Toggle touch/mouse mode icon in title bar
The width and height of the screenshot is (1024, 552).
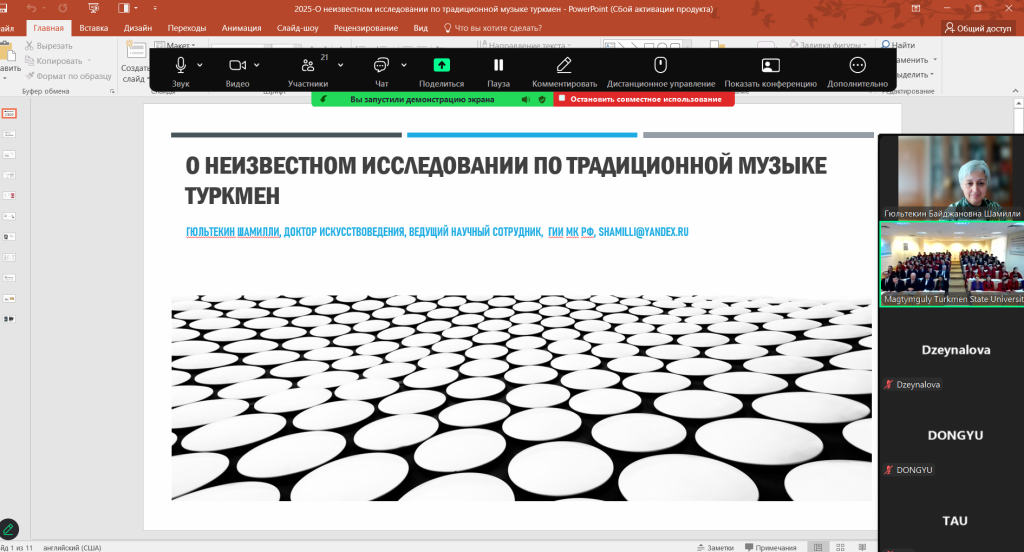click(x=123, y=8)
